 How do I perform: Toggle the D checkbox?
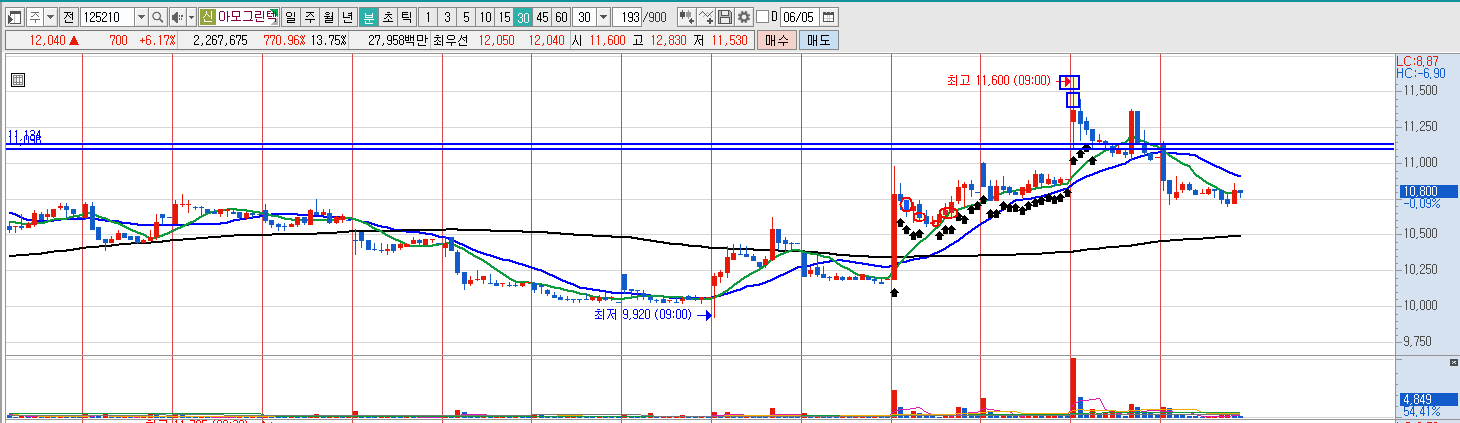coord(762,17)
